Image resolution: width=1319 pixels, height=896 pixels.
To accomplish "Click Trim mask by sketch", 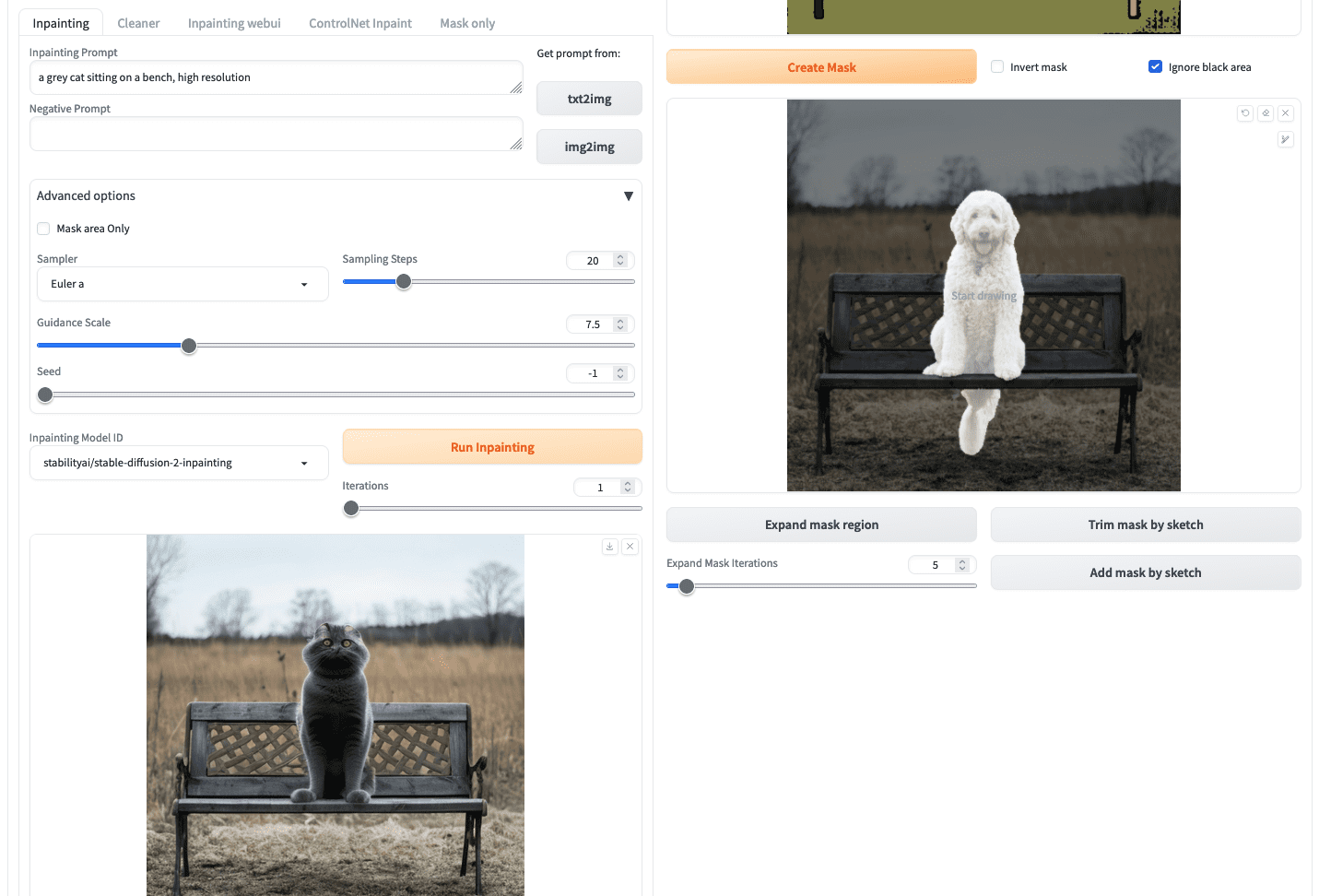I will (1146, 525).
